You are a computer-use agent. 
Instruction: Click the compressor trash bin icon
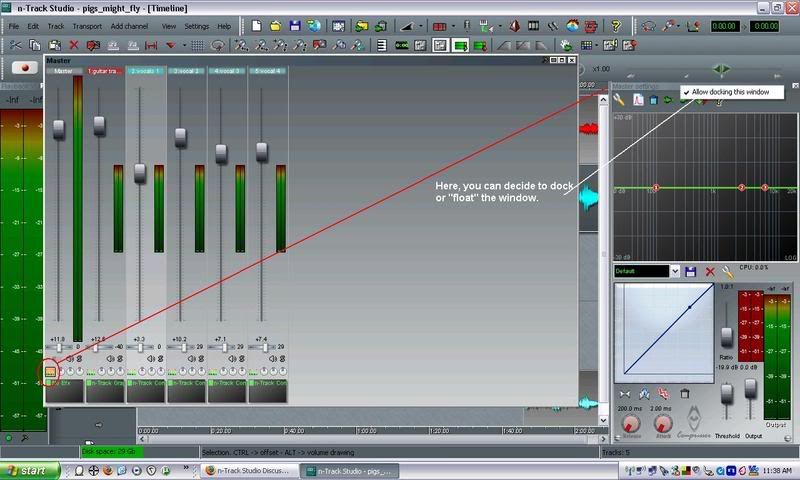coord(685,393)
